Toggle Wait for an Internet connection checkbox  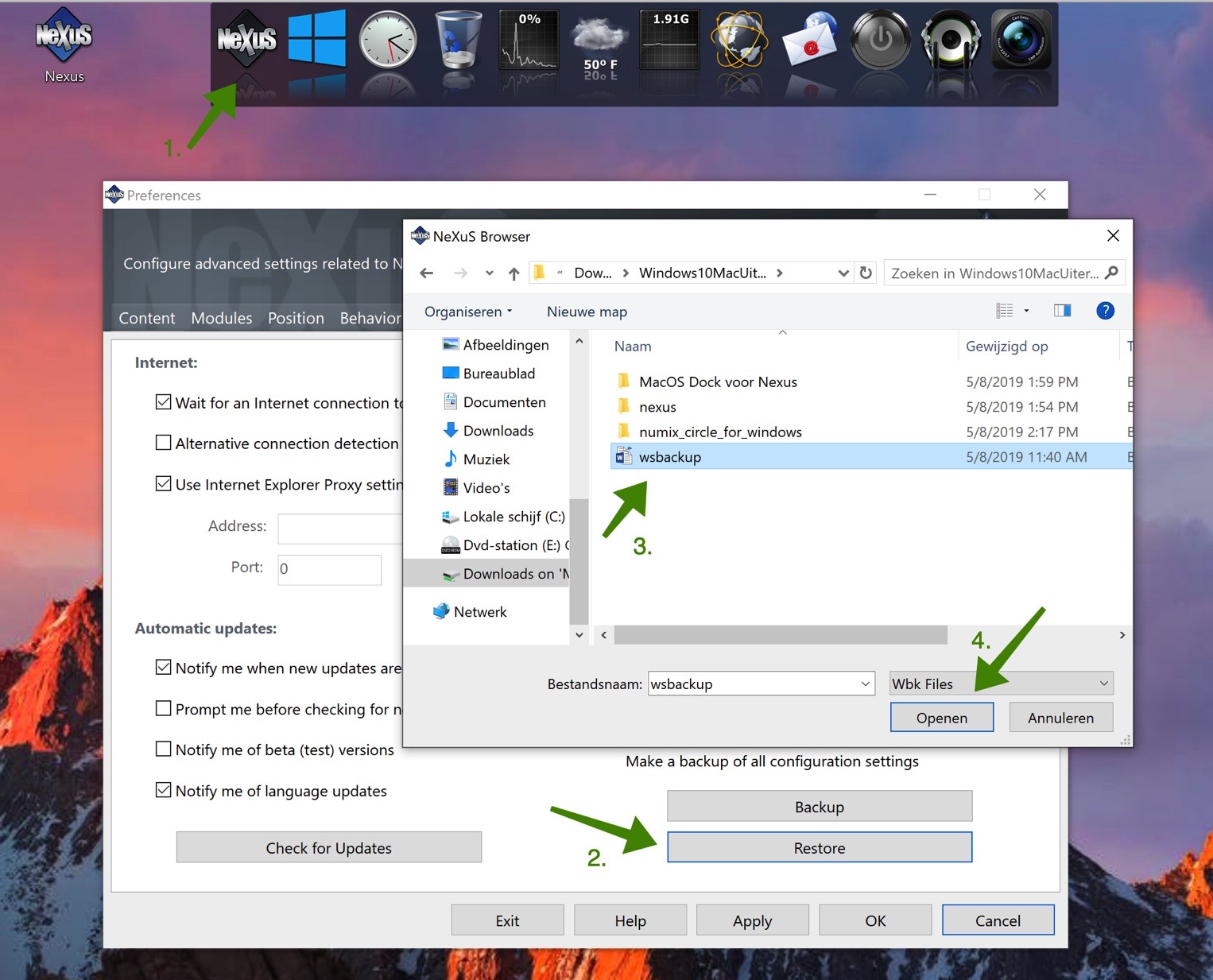click(163, 402)
